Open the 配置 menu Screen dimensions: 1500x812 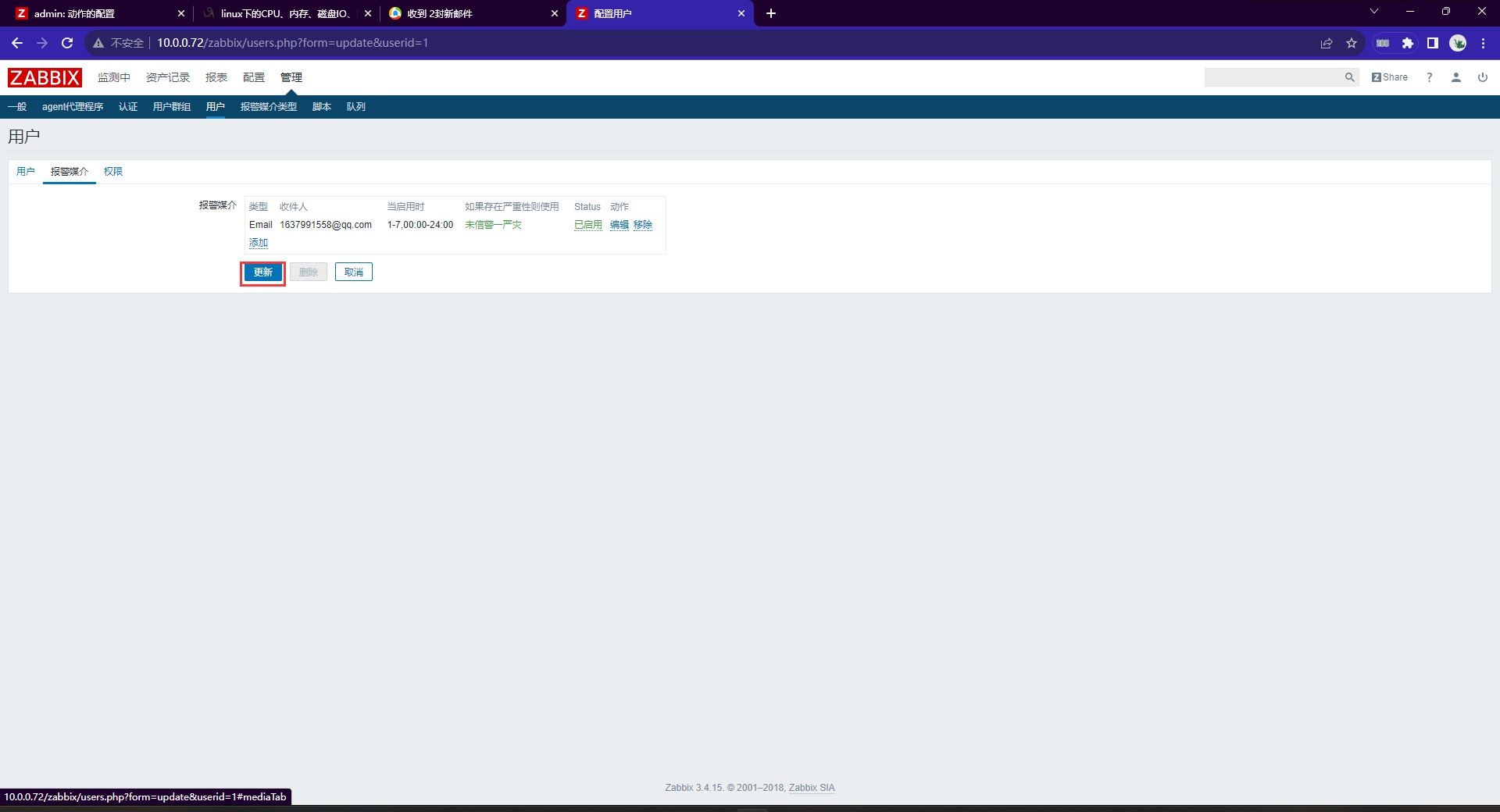coord(254,77)
